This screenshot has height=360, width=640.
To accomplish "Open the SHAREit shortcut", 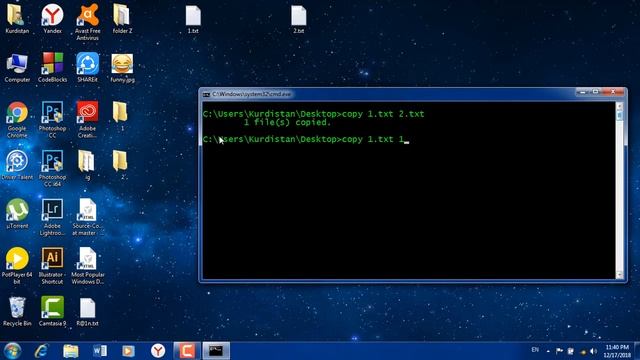I will pos(87,68).
